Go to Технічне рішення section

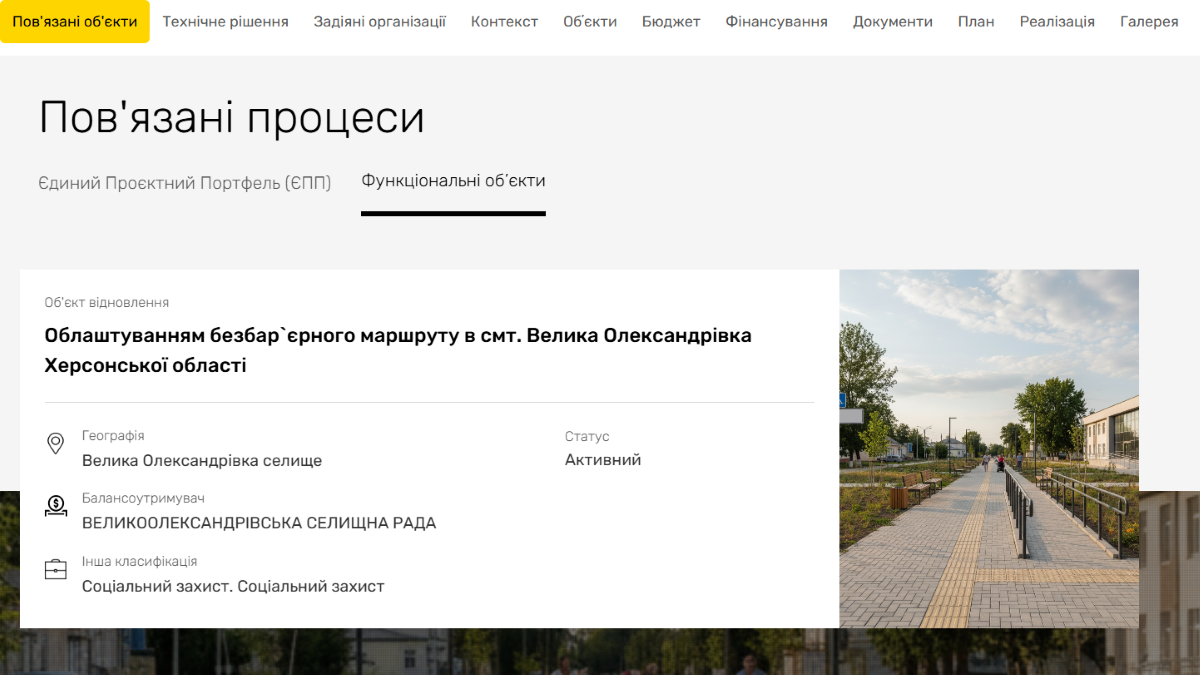[225, 21]
